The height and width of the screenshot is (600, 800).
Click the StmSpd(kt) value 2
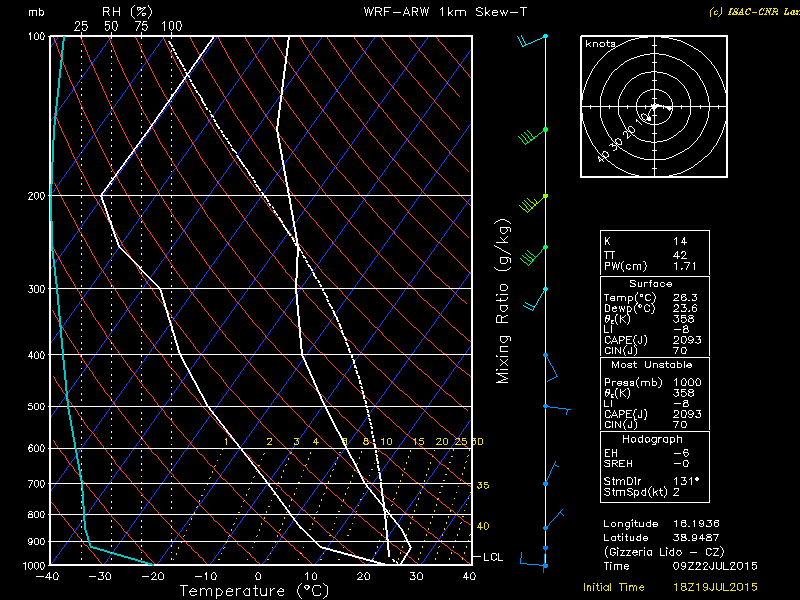676,492
